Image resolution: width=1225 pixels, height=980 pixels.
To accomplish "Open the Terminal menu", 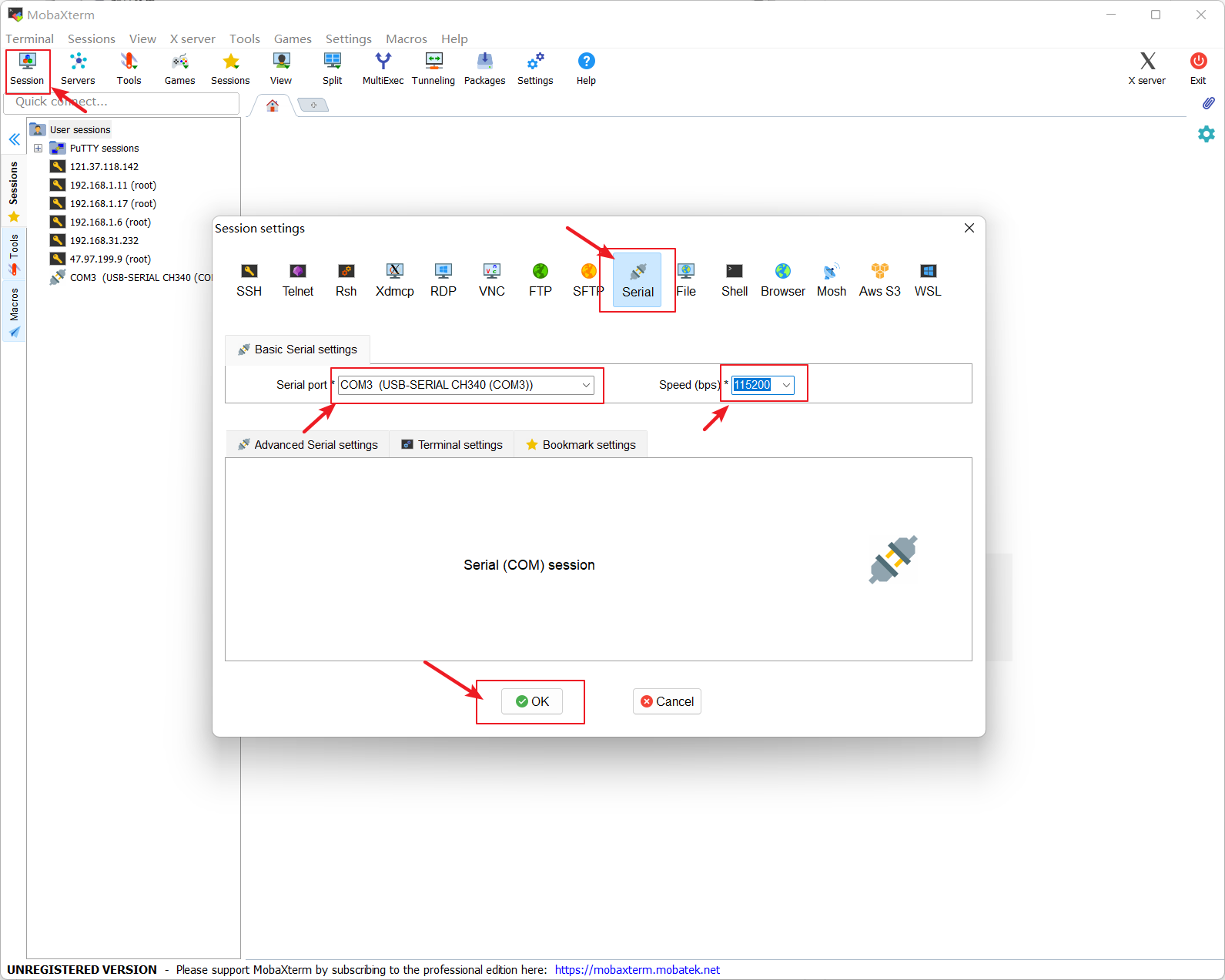I will pyautogui.click(x=30, y=38).
